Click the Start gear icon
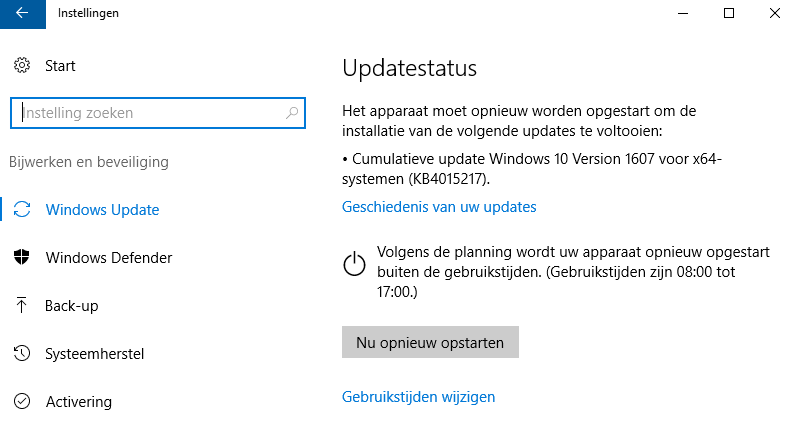 click(x=22, y=66)
